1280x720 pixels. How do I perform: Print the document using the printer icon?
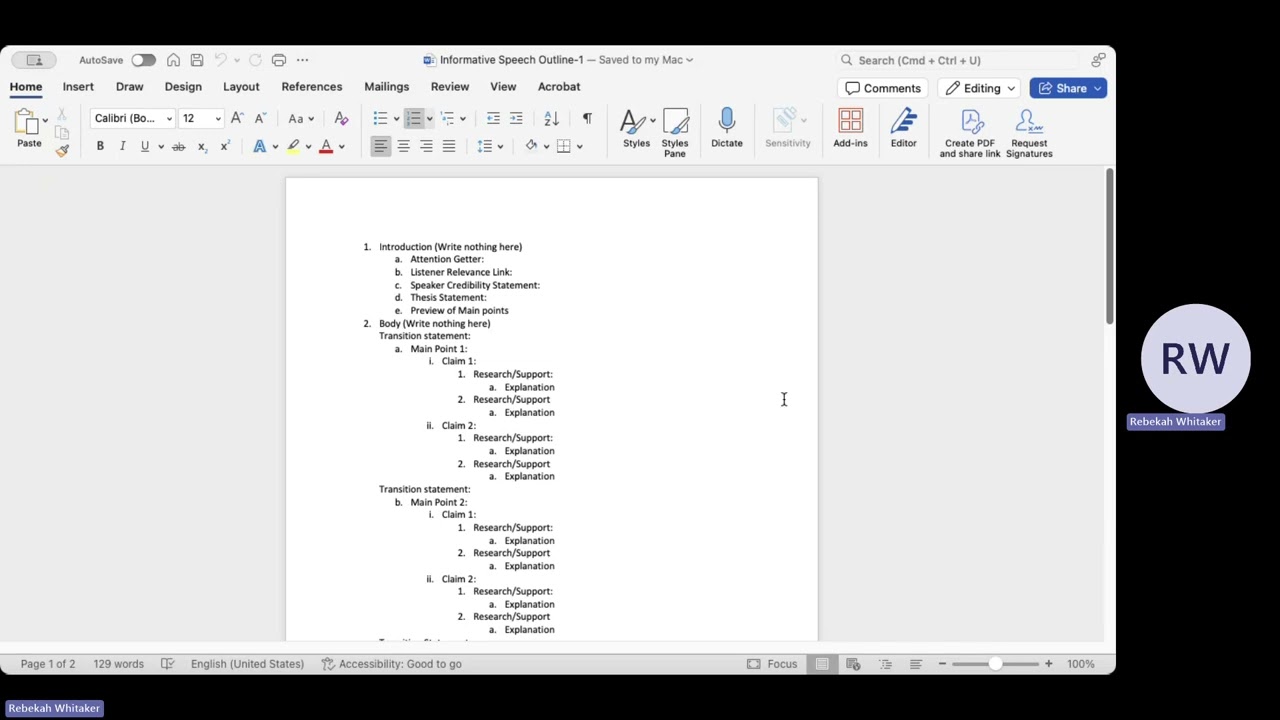(279, 60)
